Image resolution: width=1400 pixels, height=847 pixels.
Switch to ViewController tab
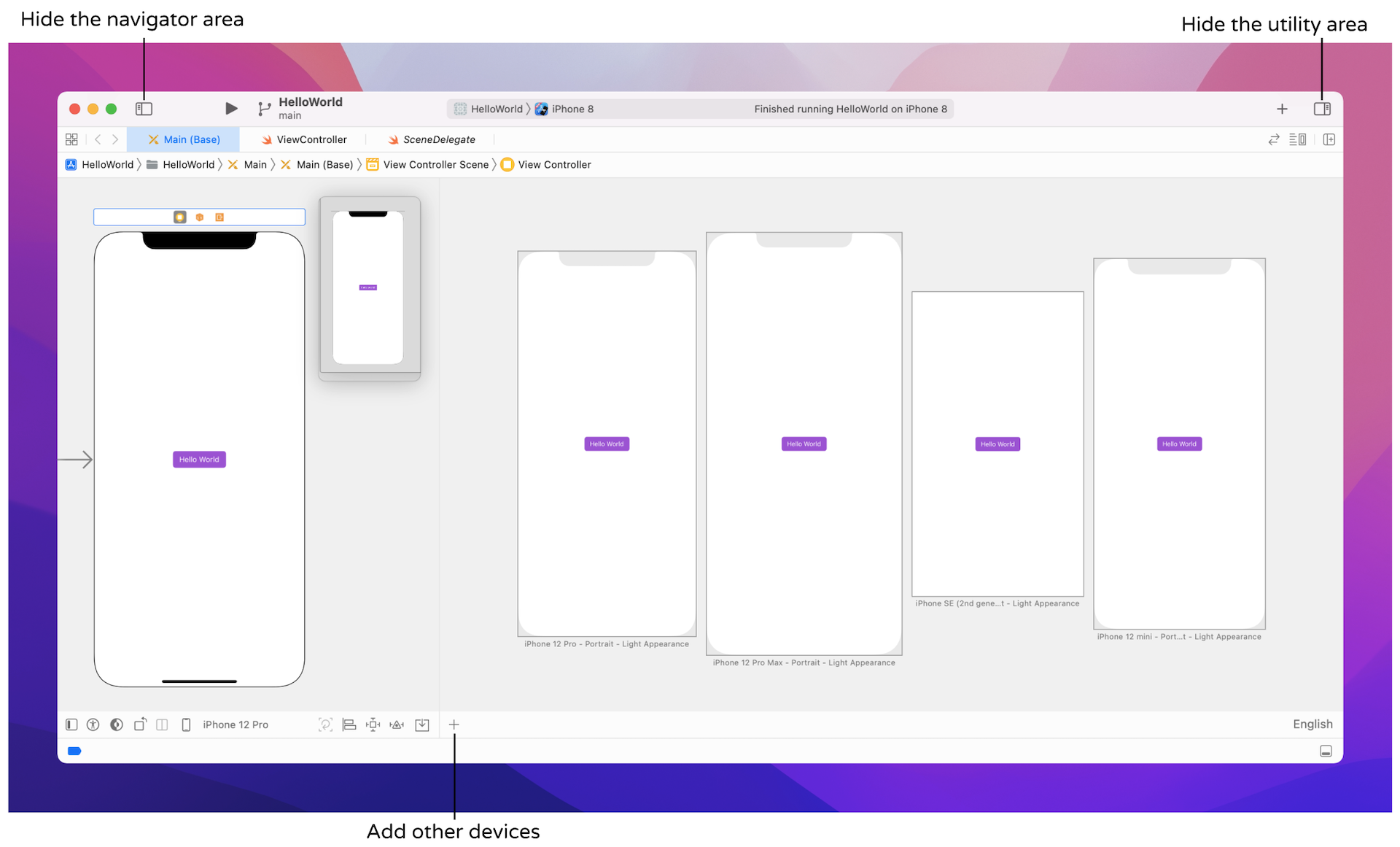point(304,139)
